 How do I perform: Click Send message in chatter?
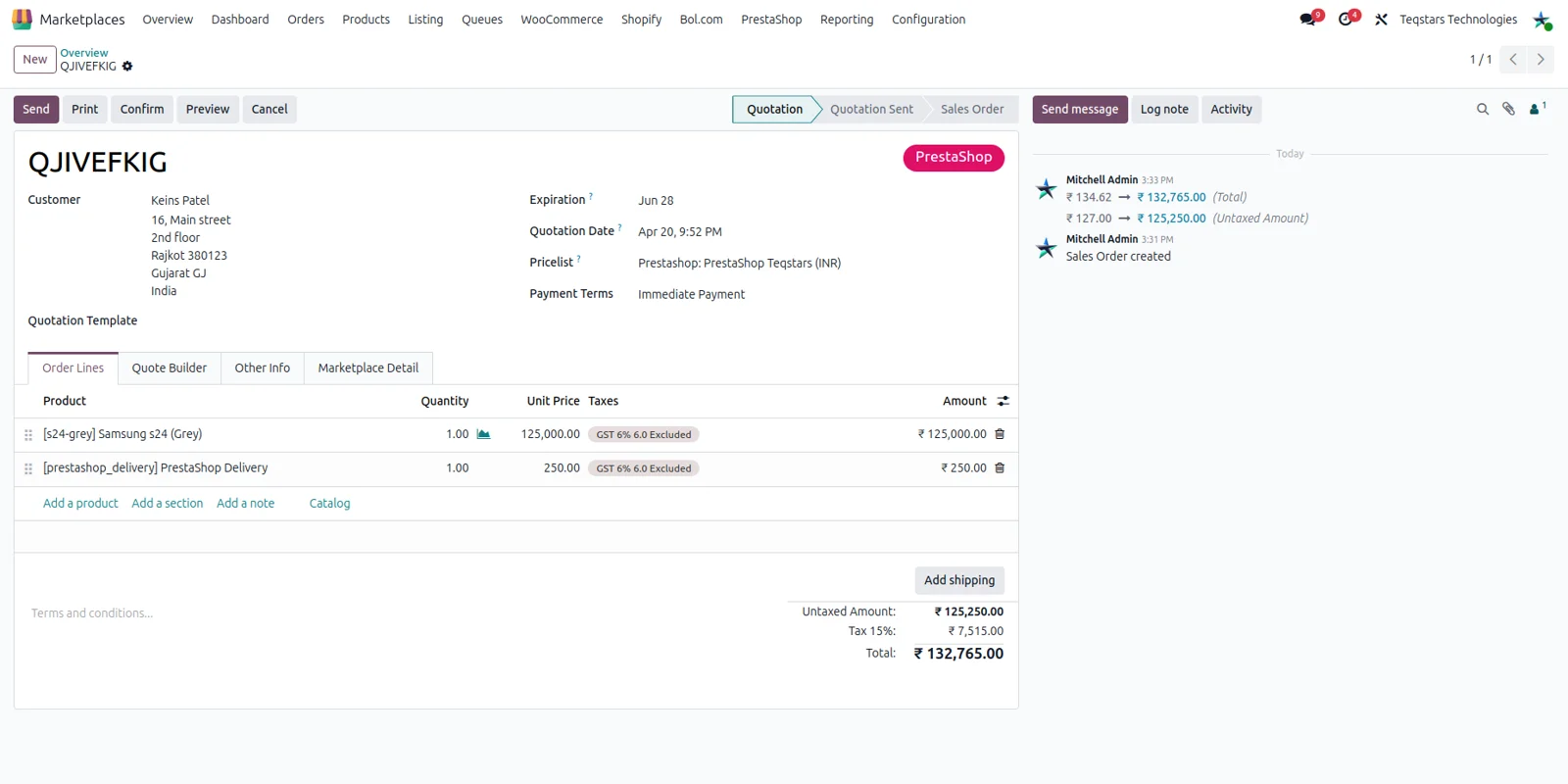pyautogui.click(x=1080, y=110)
